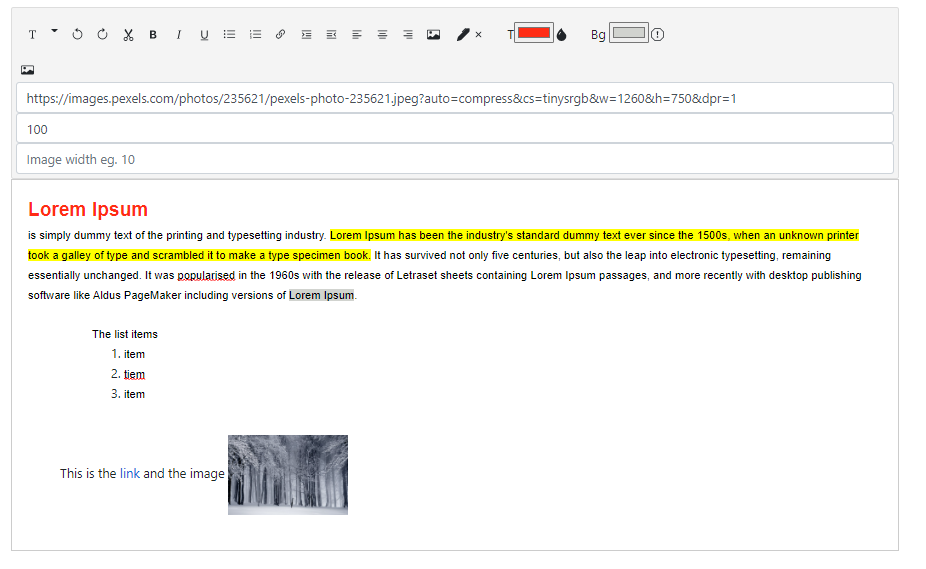Open the gray background color swatch
The image size is (926, 569).
[x=629, y=33]
